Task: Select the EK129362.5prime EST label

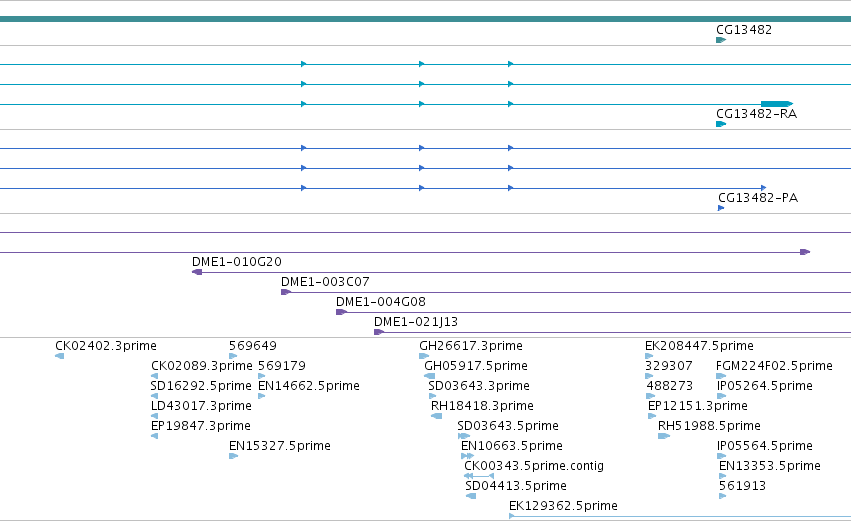Action: [x=563, y=506]
